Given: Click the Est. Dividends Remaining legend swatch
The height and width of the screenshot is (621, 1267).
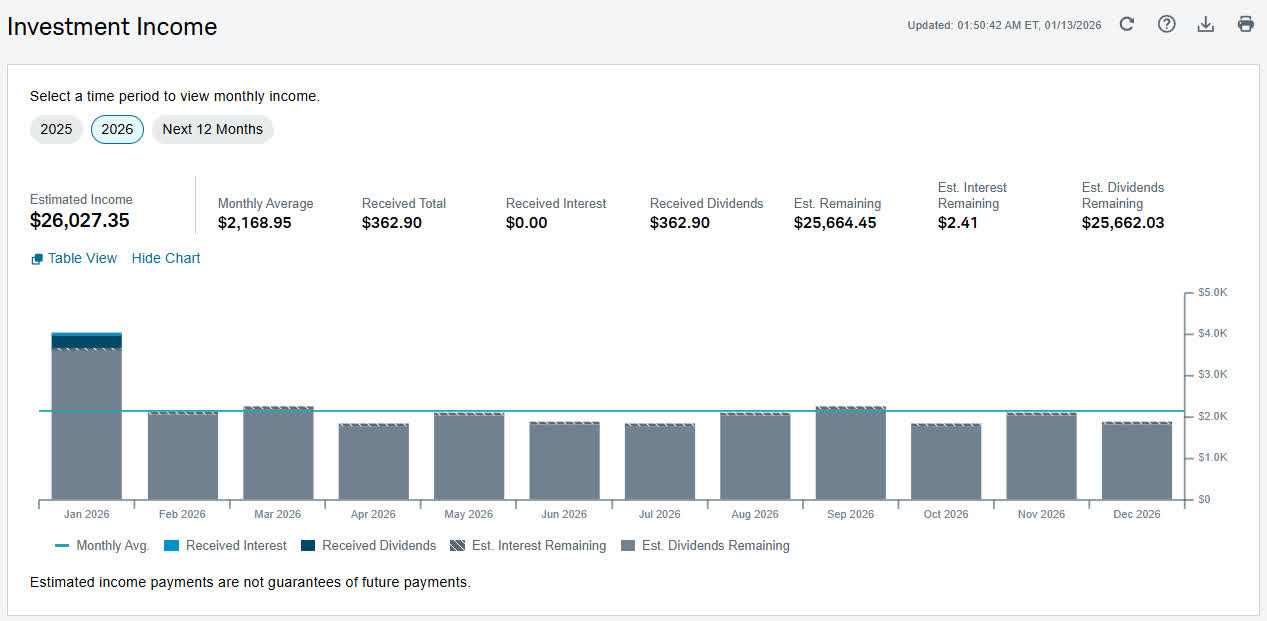Looking at the screenshot, I should pos(628,546).
